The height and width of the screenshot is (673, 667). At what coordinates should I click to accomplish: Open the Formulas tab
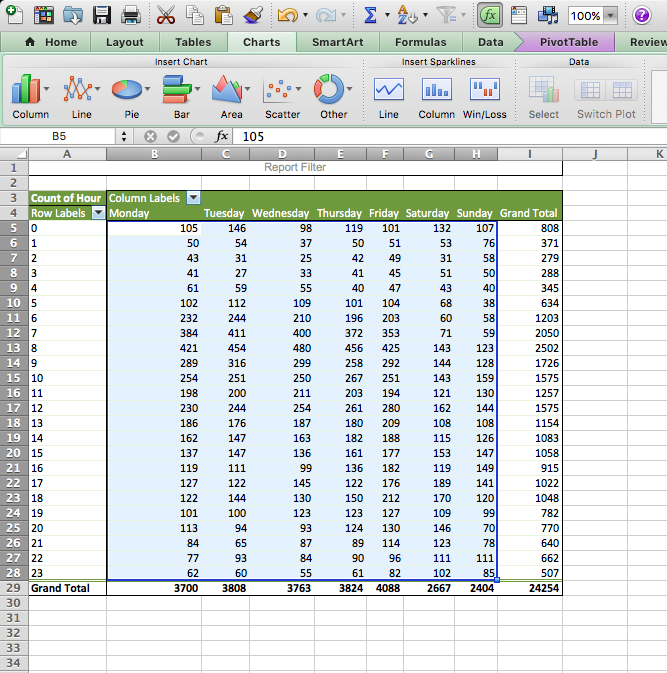tap(421, 42)
